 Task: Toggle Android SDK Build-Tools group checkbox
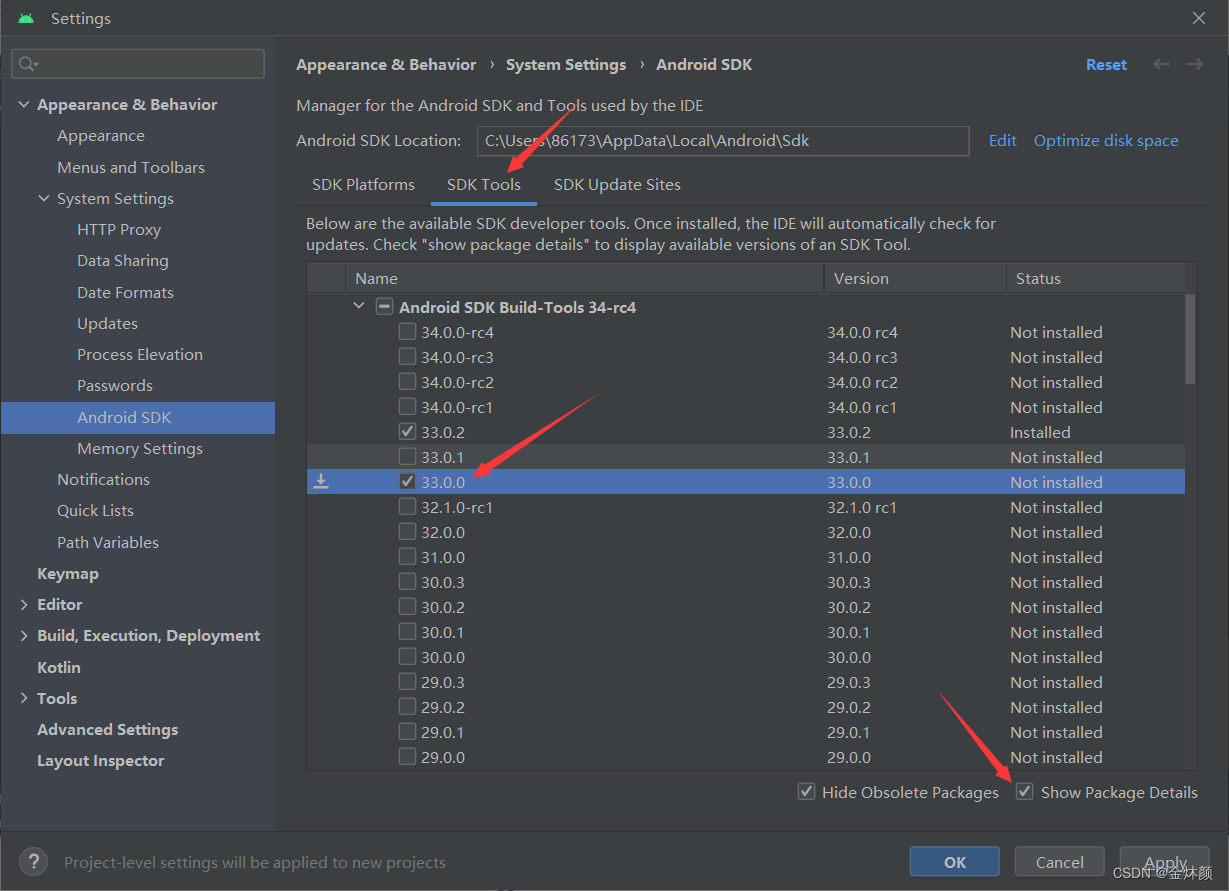384,307
